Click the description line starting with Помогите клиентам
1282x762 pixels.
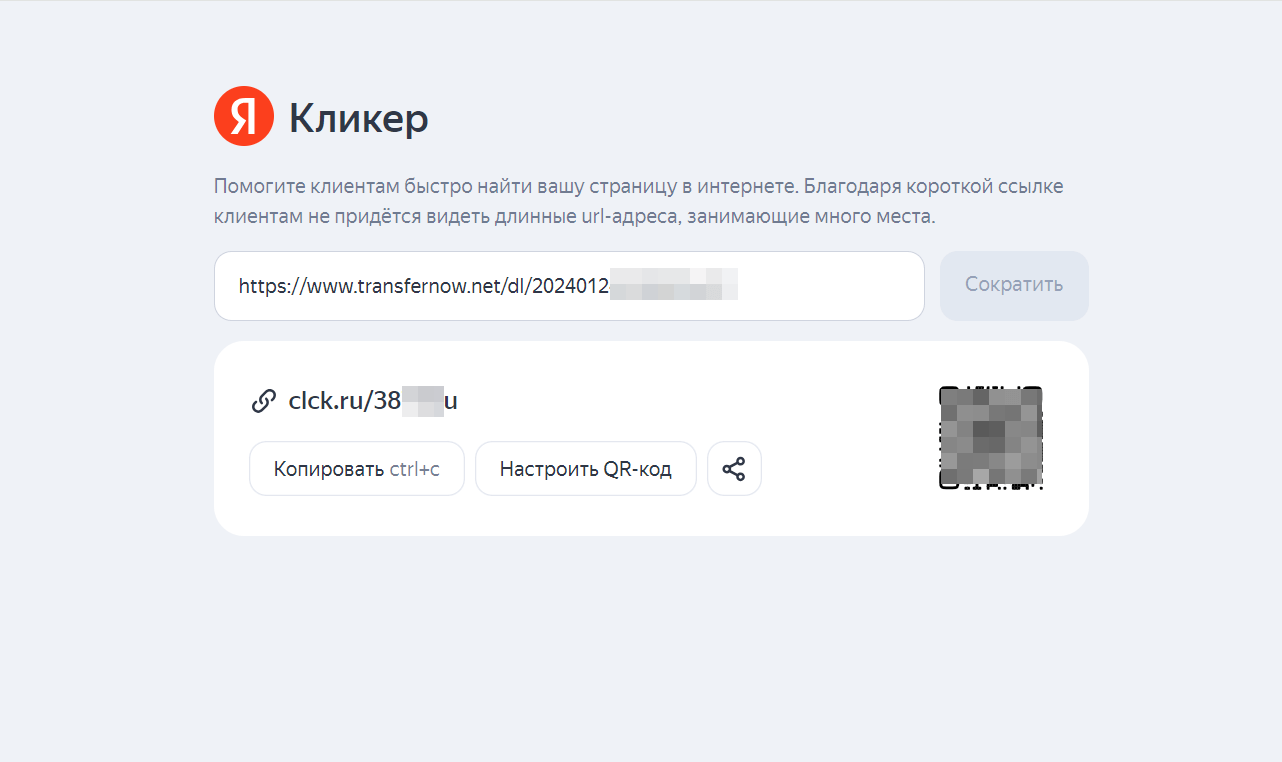[638, 186]
